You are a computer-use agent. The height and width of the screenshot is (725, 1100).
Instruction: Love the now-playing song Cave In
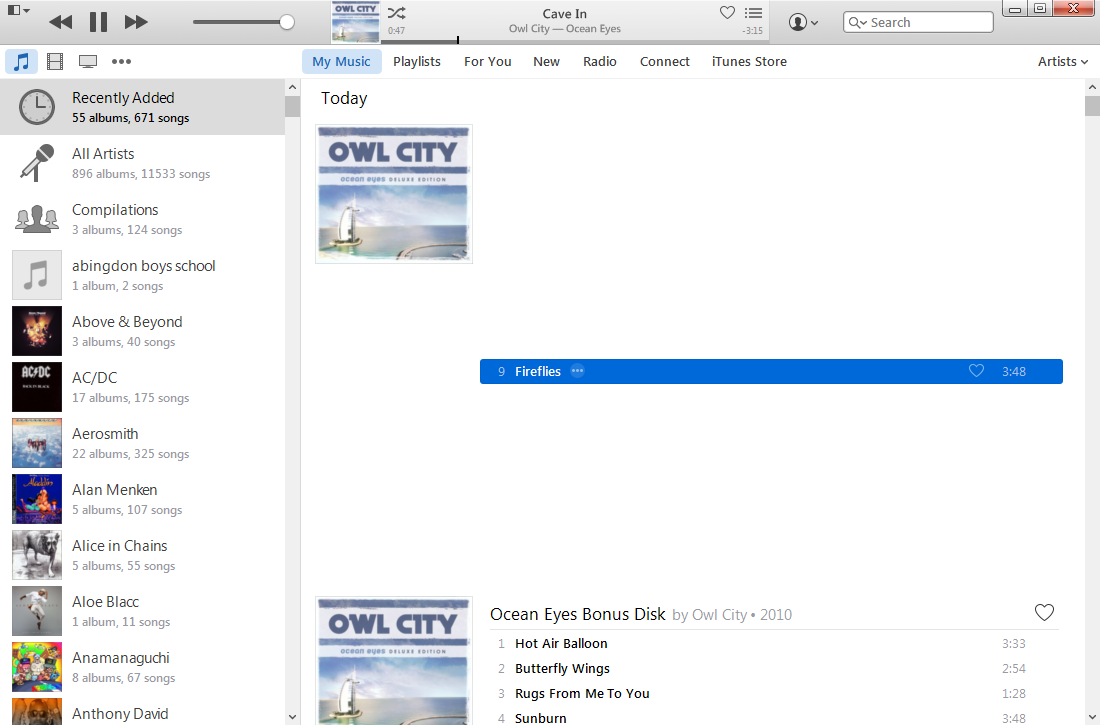tap(727, 12)
